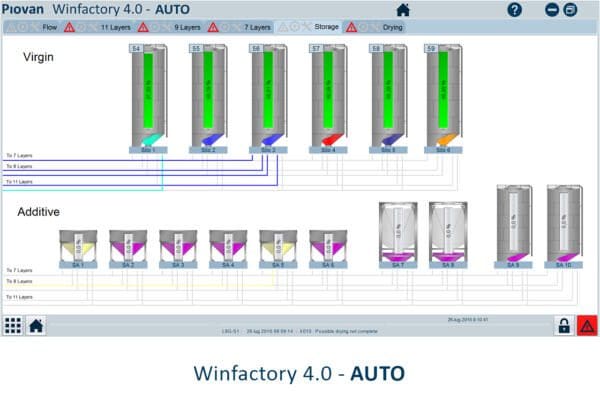600x416 pixels.
Task: Click the green level bar of Silo 1
Action: [148, 90]
